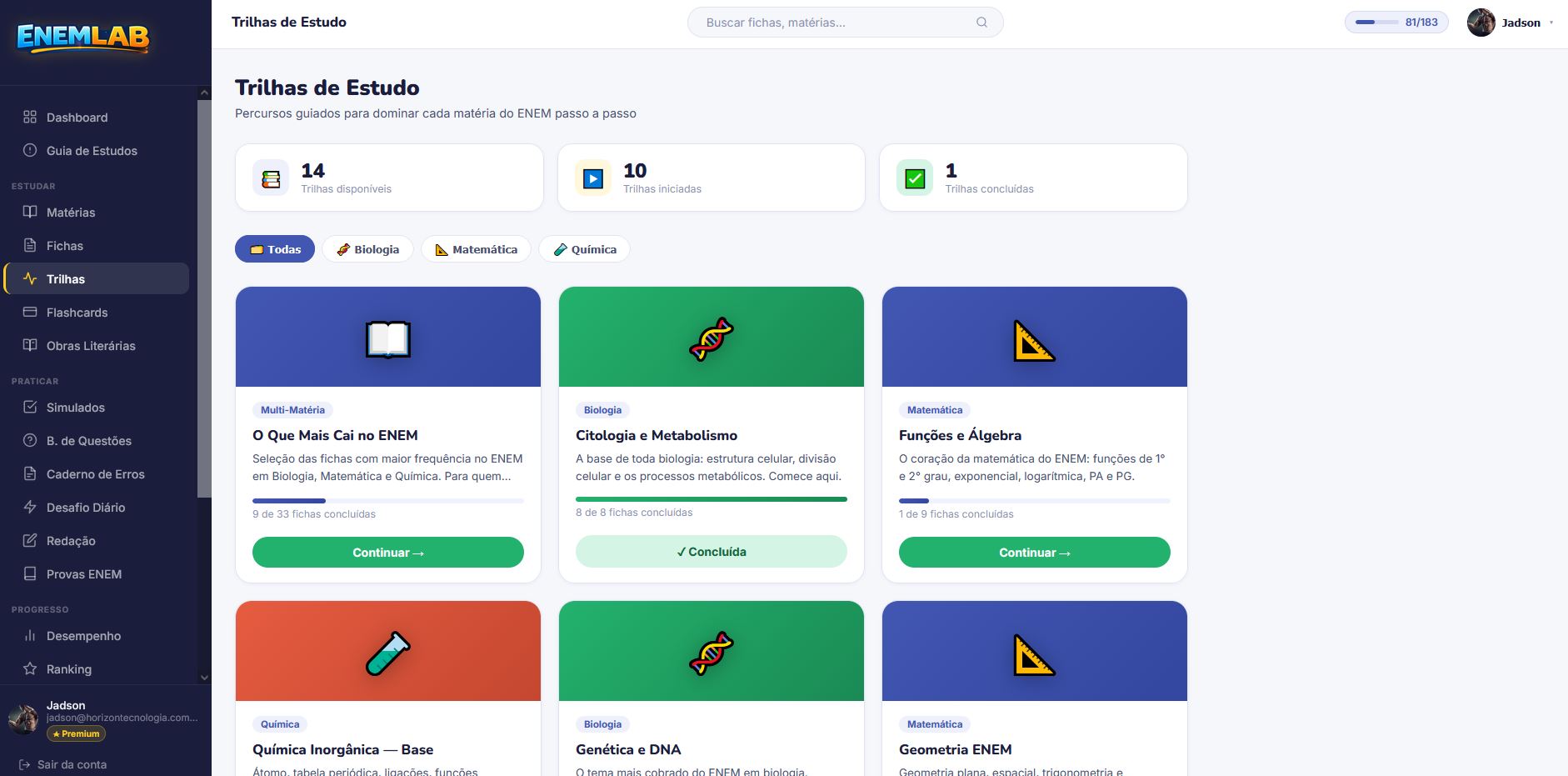Screen dimensions: 1568x776
Task: Click sidebar scrollbar down arrow
Action: (204, 678)
